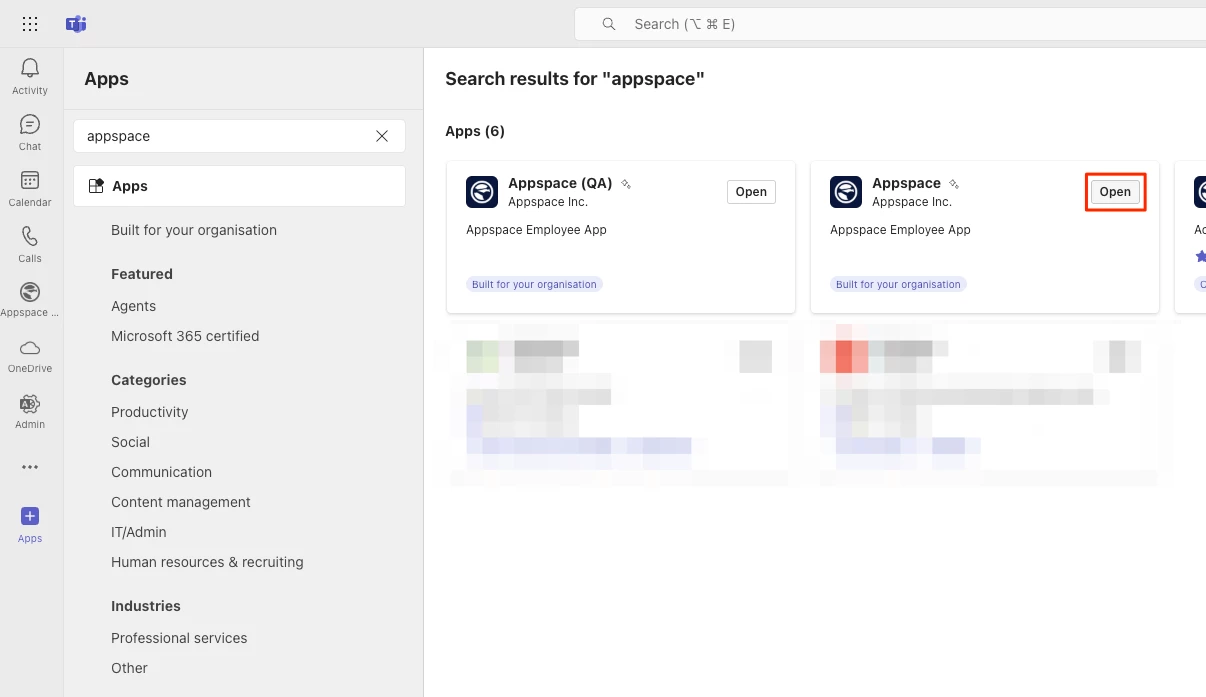
Task: Open OneDrive from the sidebar
Action: tap(30, 355)
